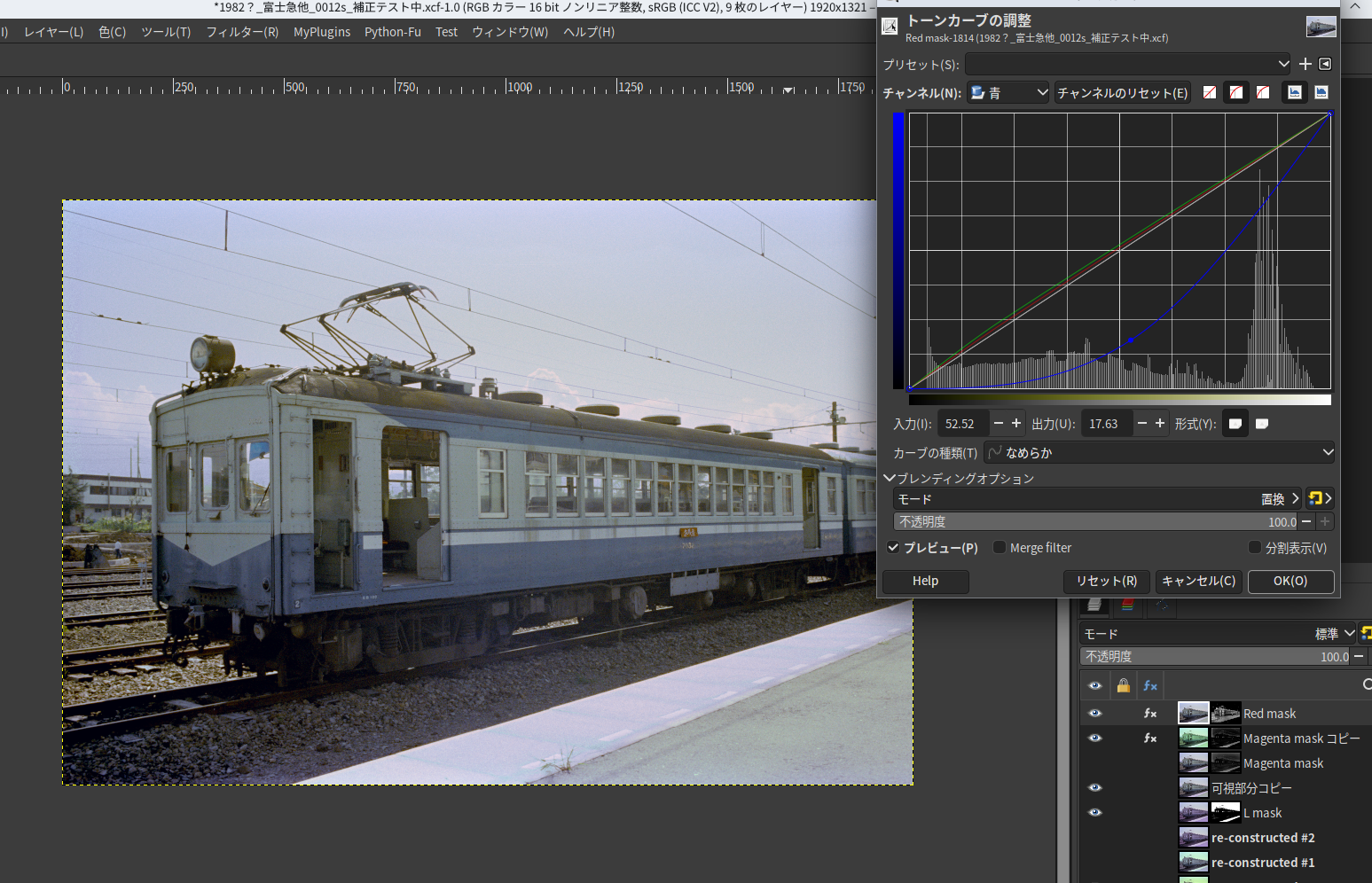Screen dimensions: 1372x883
Task: Click the キャンセル(C) cancel button
Action: coord(1199,581)
